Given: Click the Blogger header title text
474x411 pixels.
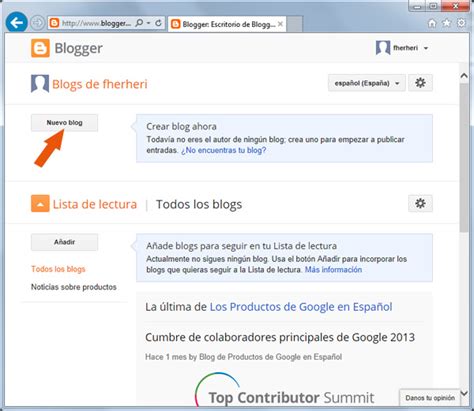Looking at the screenshot, I should click(x=78, y=49).
